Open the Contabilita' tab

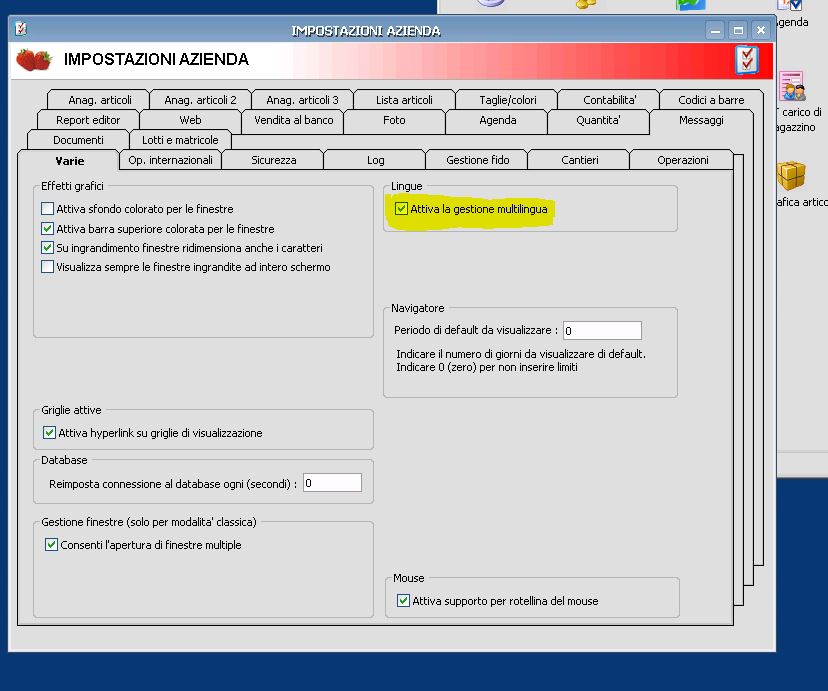pos(609,100)
